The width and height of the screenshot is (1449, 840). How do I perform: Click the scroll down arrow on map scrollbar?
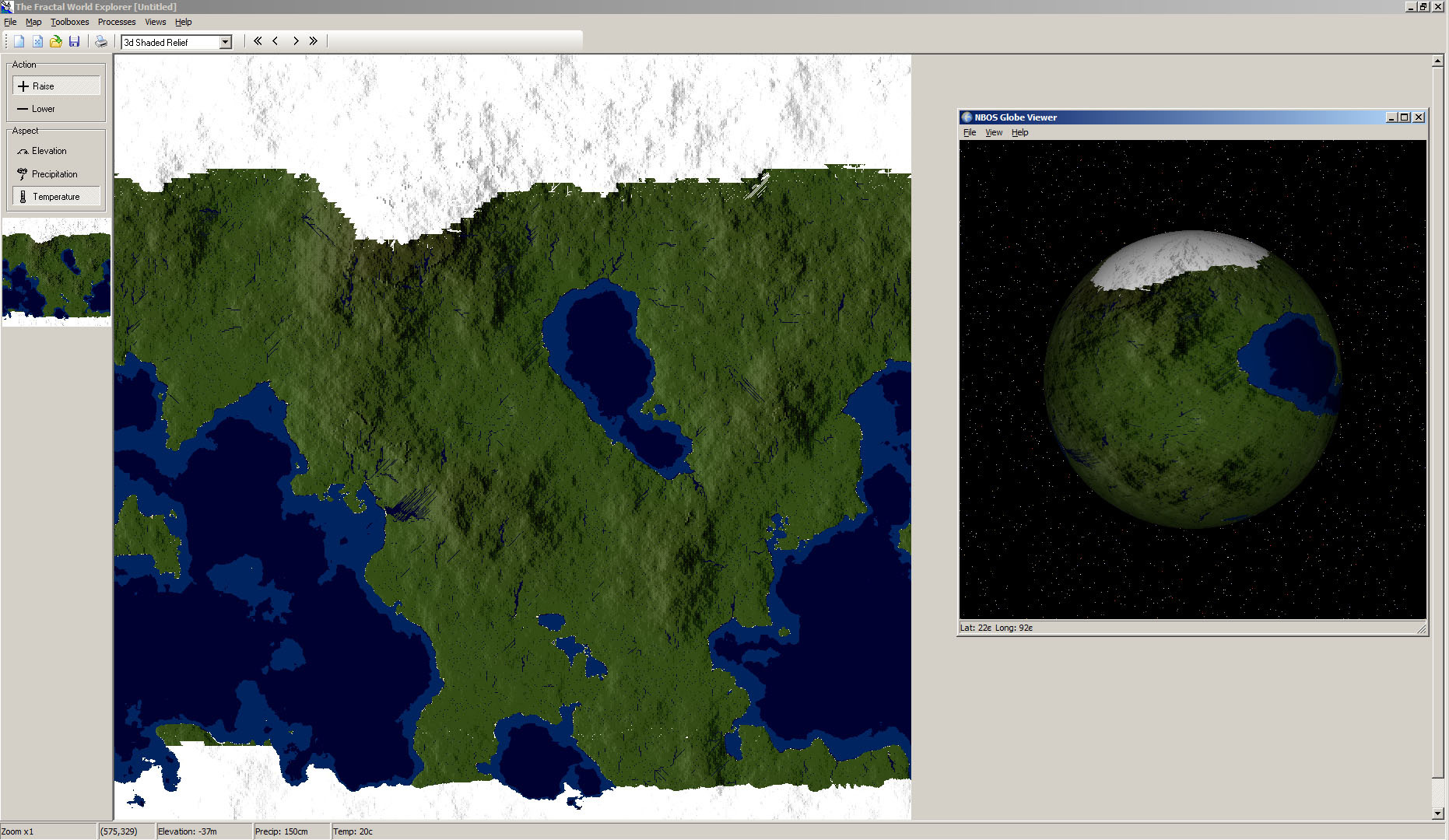point(1437,814)
